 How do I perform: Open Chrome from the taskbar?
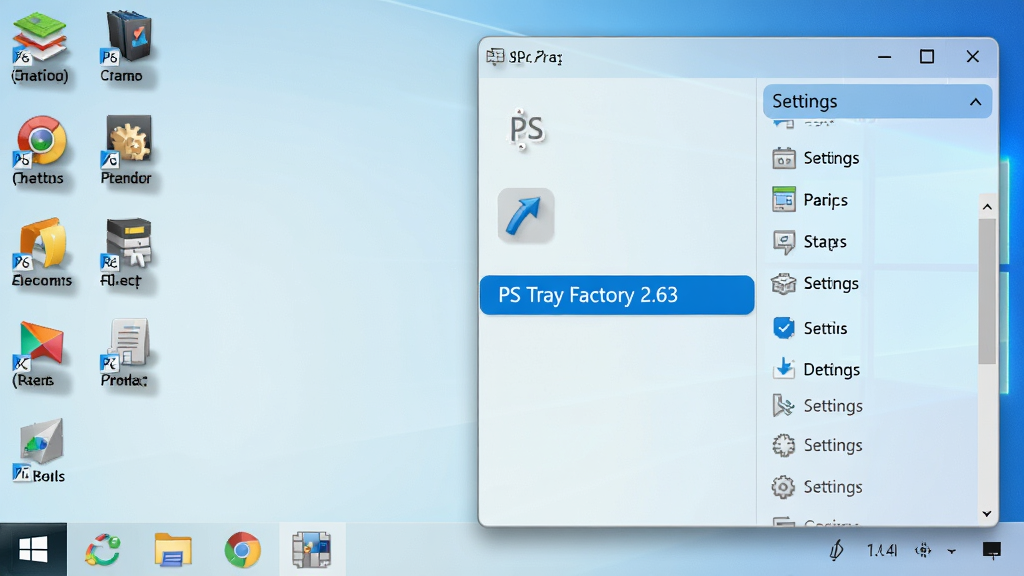[x=242, y=549]
